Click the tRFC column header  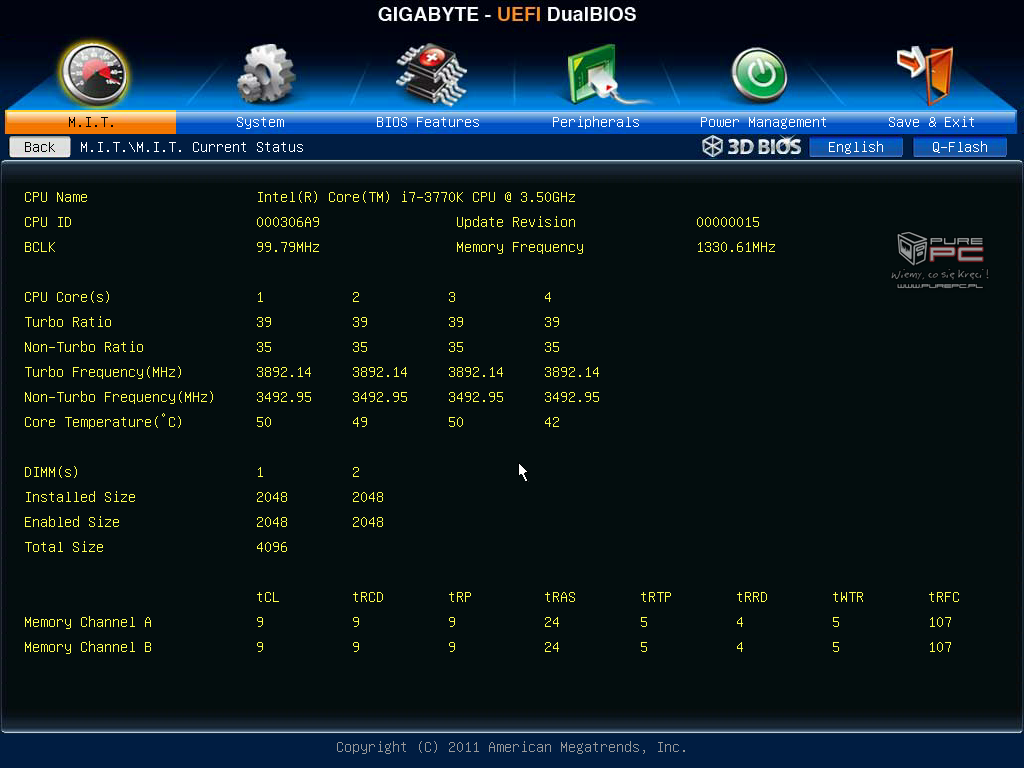tap(944, 597)
